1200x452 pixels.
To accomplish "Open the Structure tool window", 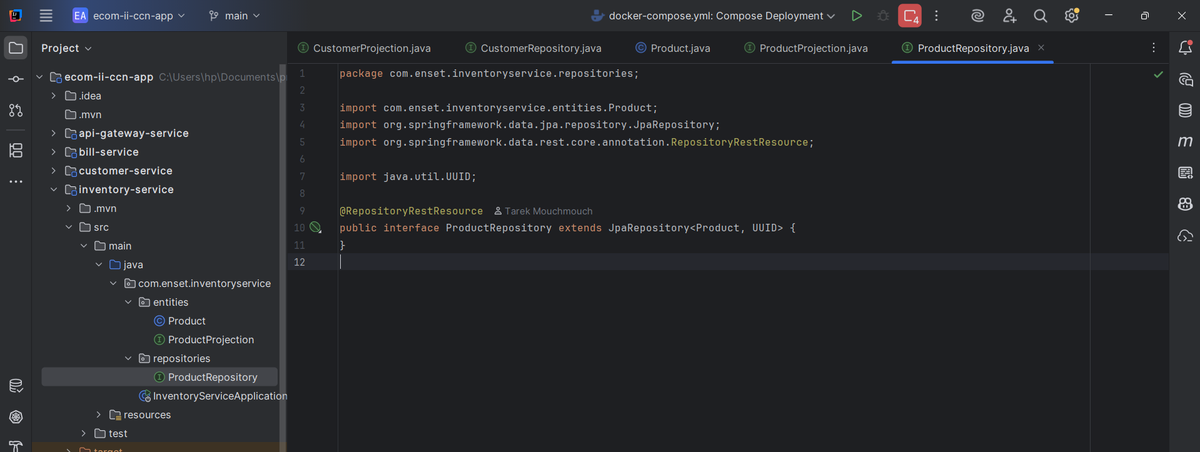I will (15, 150).
